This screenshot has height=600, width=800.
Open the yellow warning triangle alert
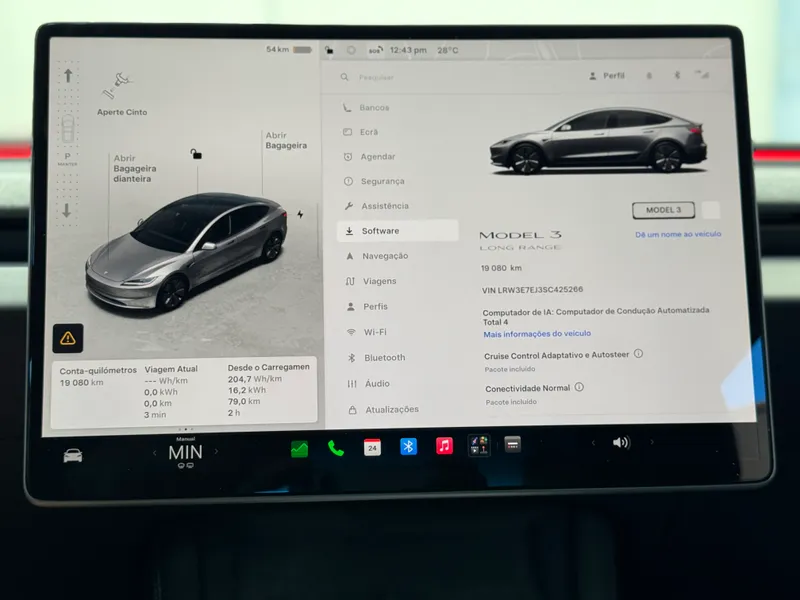point(68,338)
